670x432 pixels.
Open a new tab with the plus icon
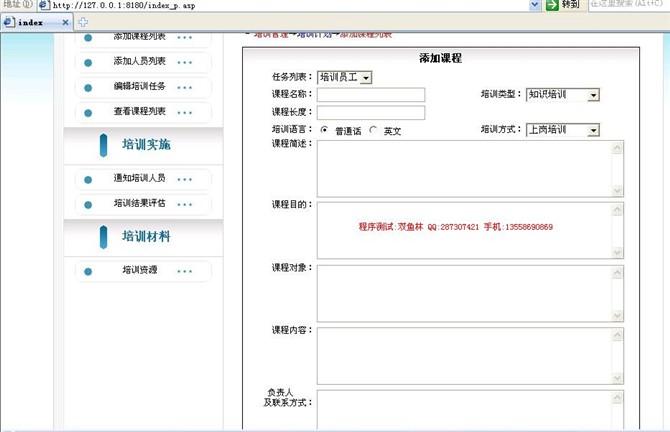(83, 22)
